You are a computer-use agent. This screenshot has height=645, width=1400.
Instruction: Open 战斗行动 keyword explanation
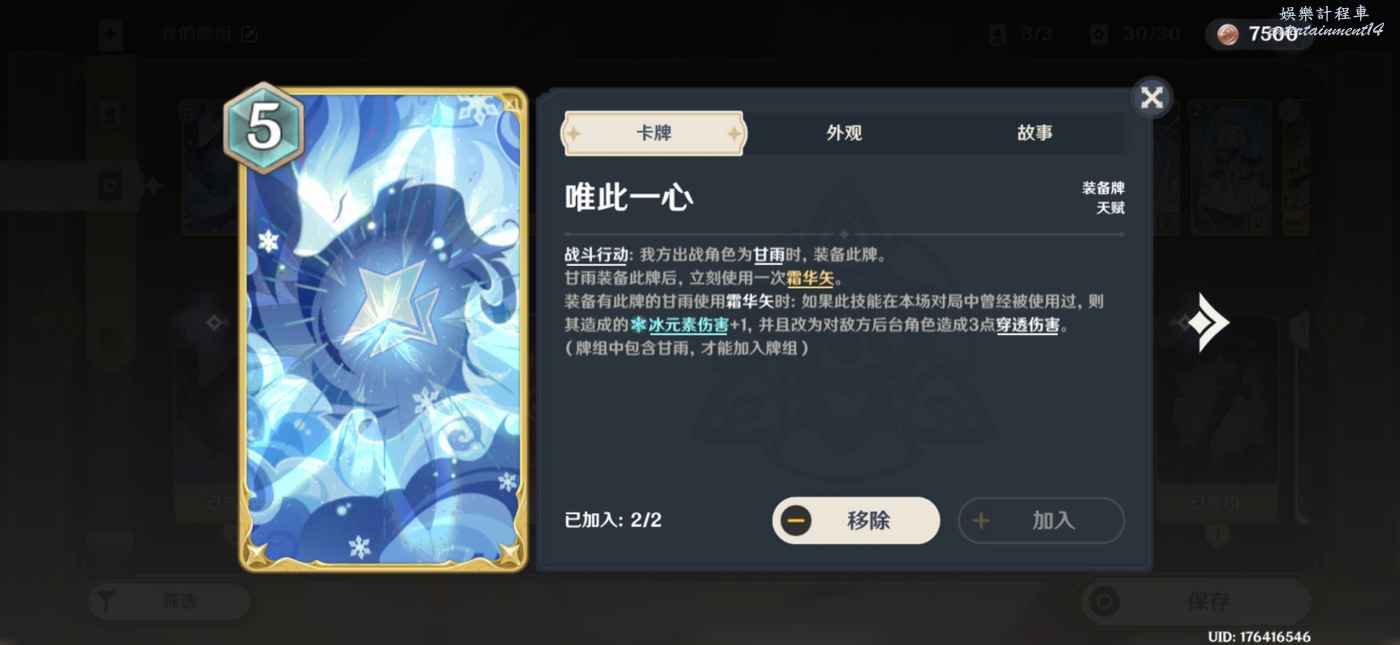[x=596, y=255]
